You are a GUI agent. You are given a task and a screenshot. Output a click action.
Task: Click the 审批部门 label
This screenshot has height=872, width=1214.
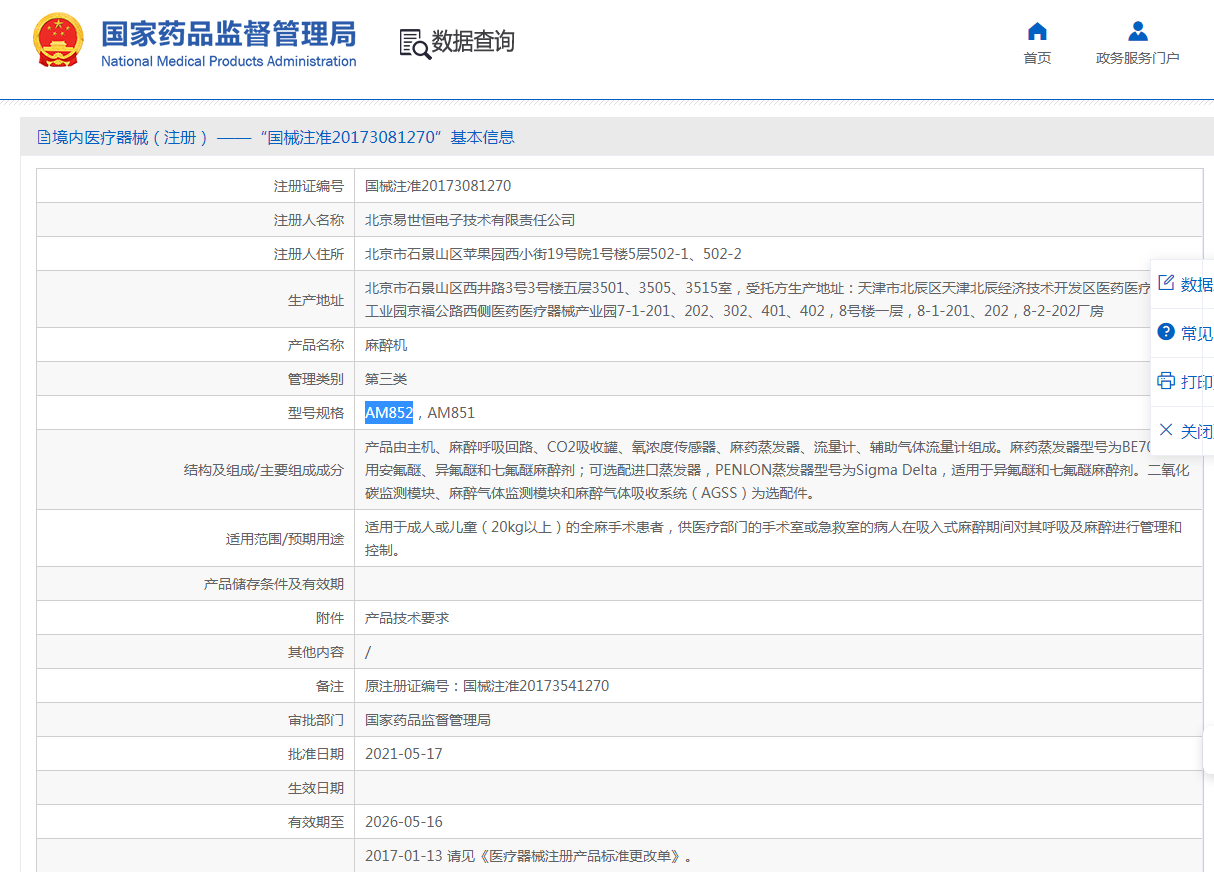coord(316,720)
